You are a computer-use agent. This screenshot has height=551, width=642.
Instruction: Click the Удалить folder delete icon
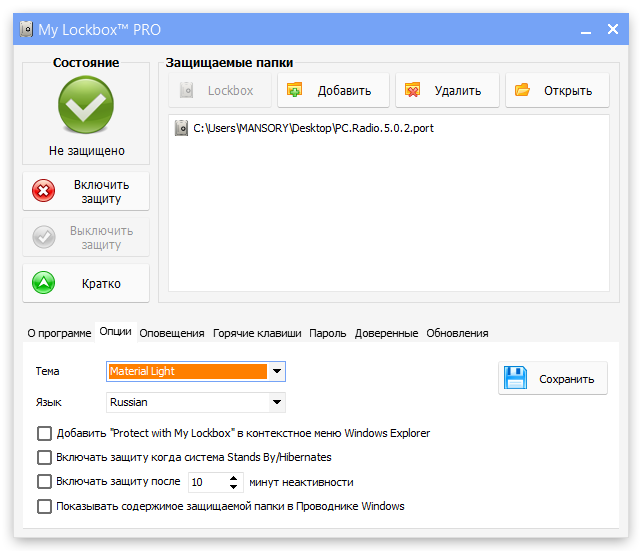click(412, 90)
